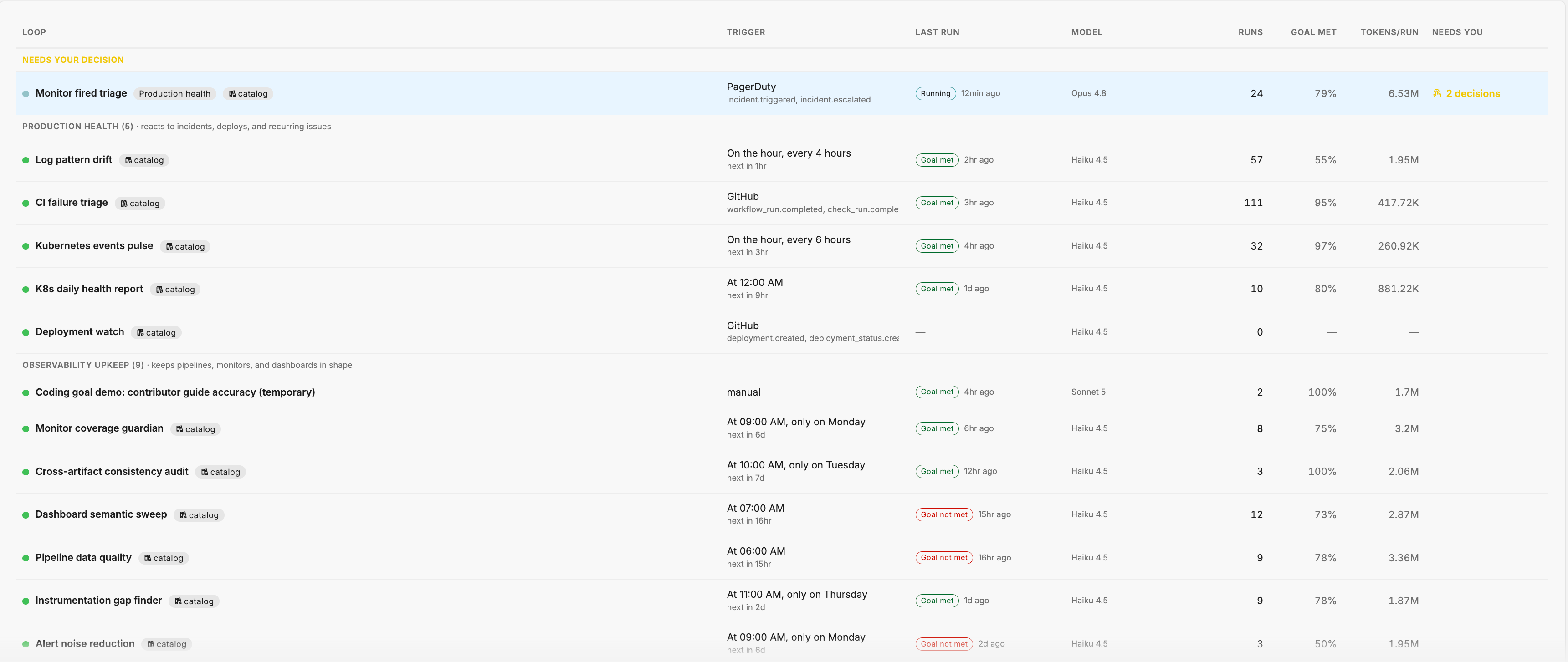Image resolution: width=1568 pixels, height=662 pixels.
Task: Click Goal not met badge for Pipeline data quality
Action: tap(943, 557)
